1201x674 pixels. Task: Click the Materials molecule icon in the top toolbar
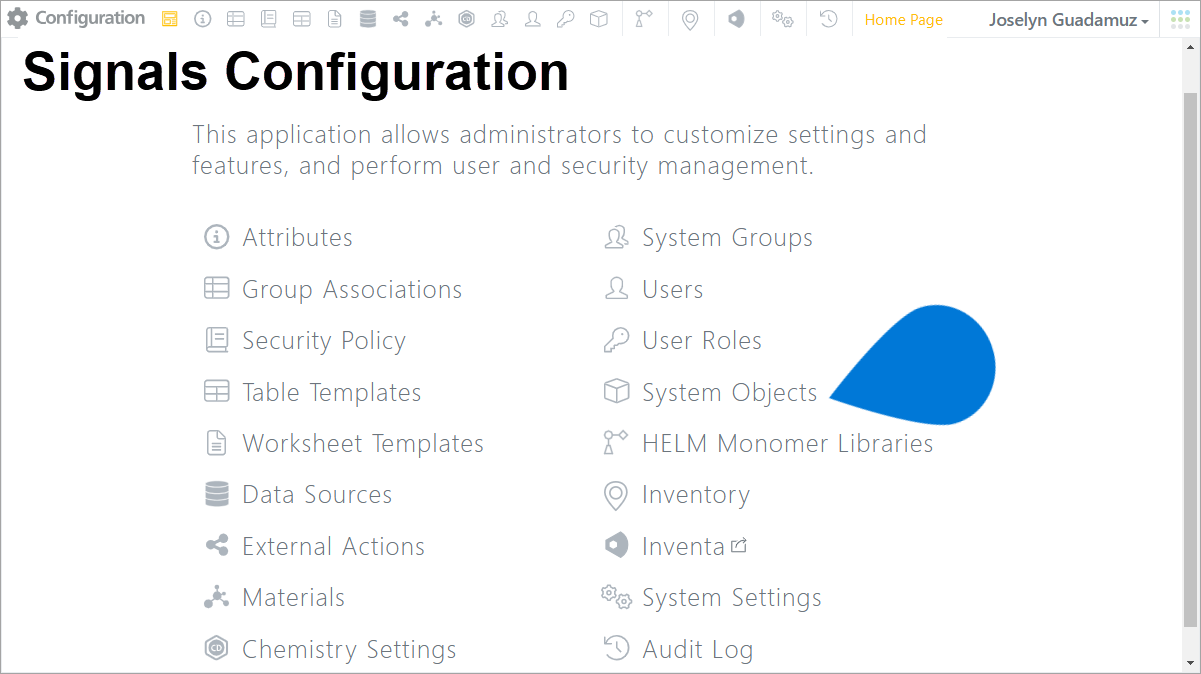click(x=433, y=19)
